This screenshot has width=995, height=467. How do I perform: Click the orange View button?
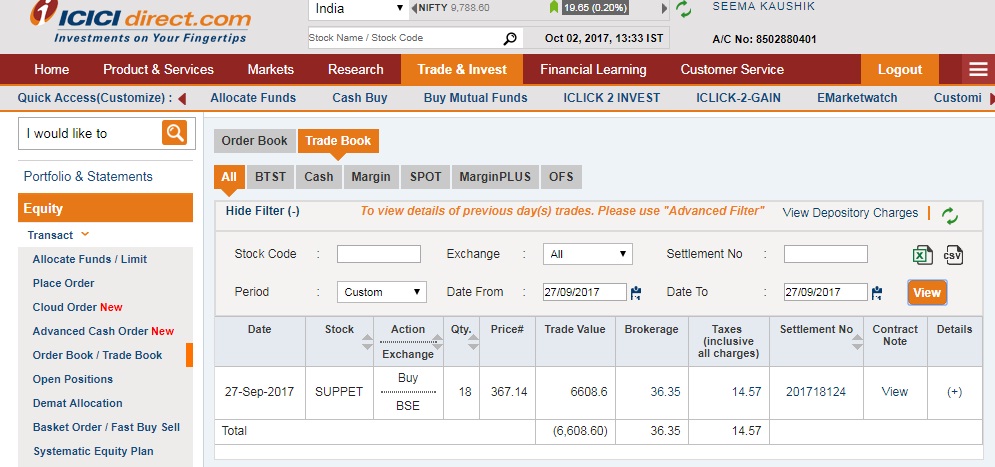pyautogui.click(x=927, y=293)
